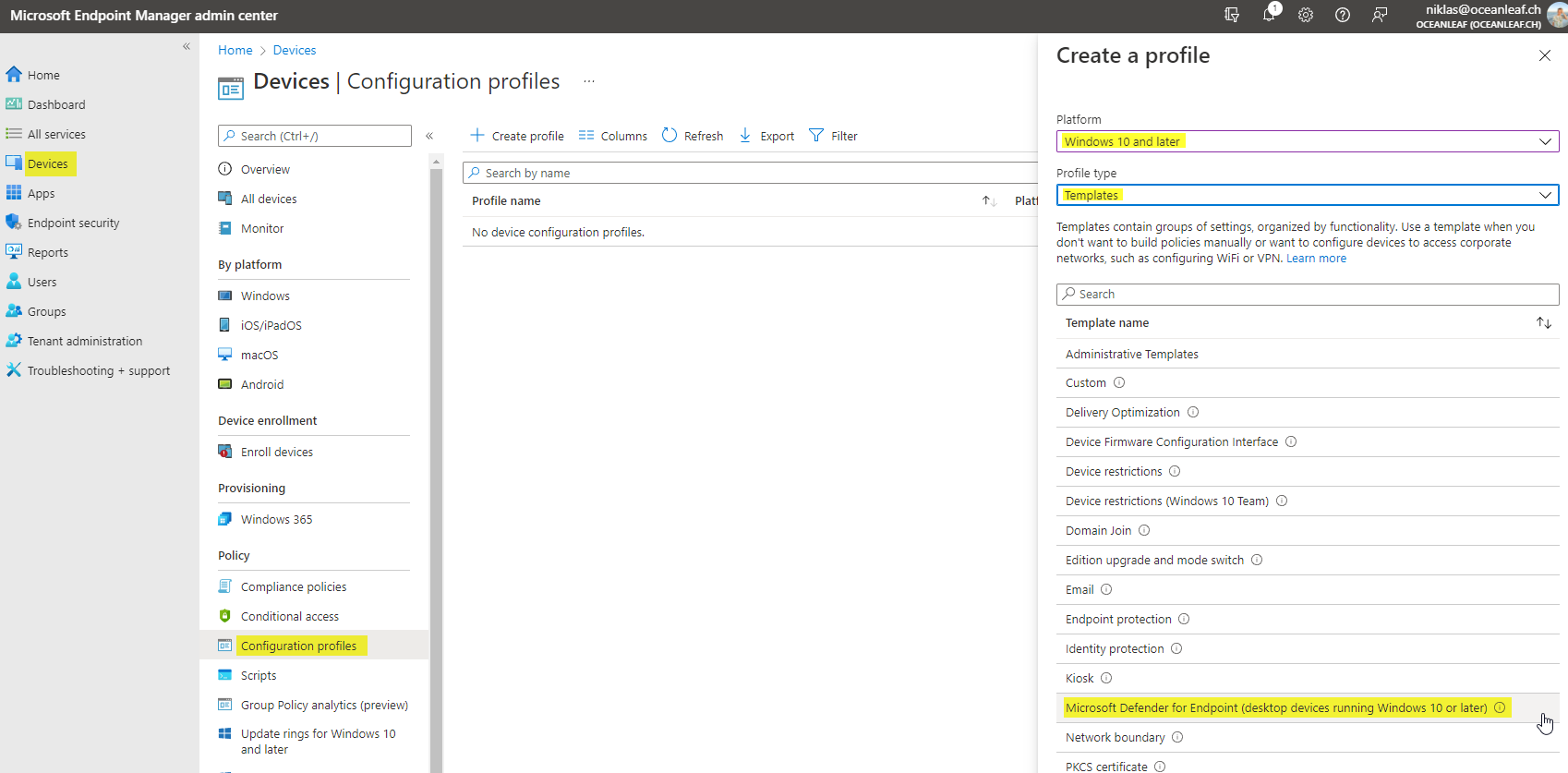
Task: Show info icon for Kiosk template
Action: (x=1106, y=678)
